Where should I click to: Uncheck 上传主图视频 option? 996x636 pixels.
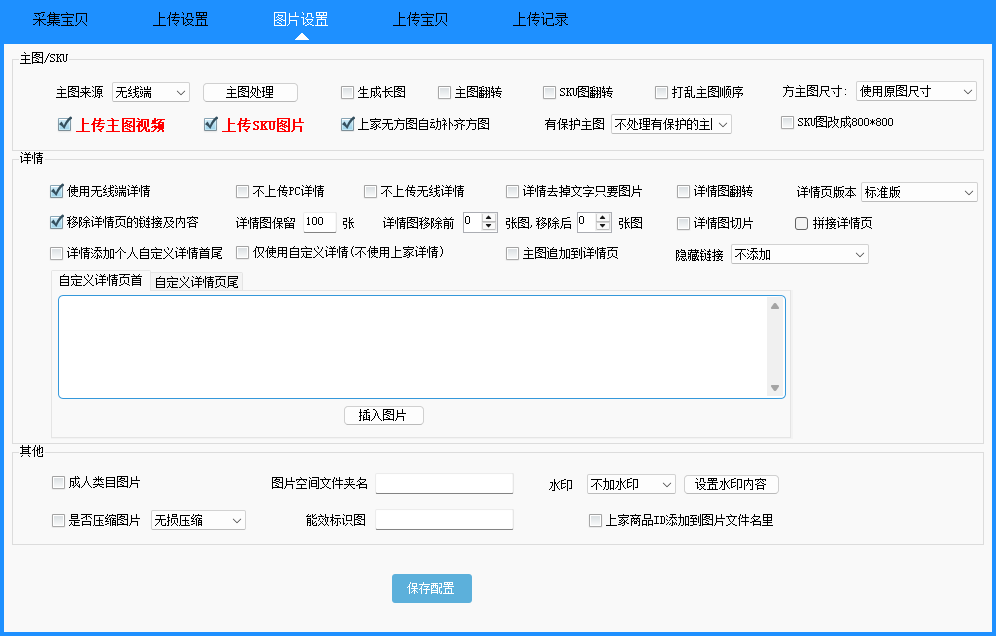(65, 125)
